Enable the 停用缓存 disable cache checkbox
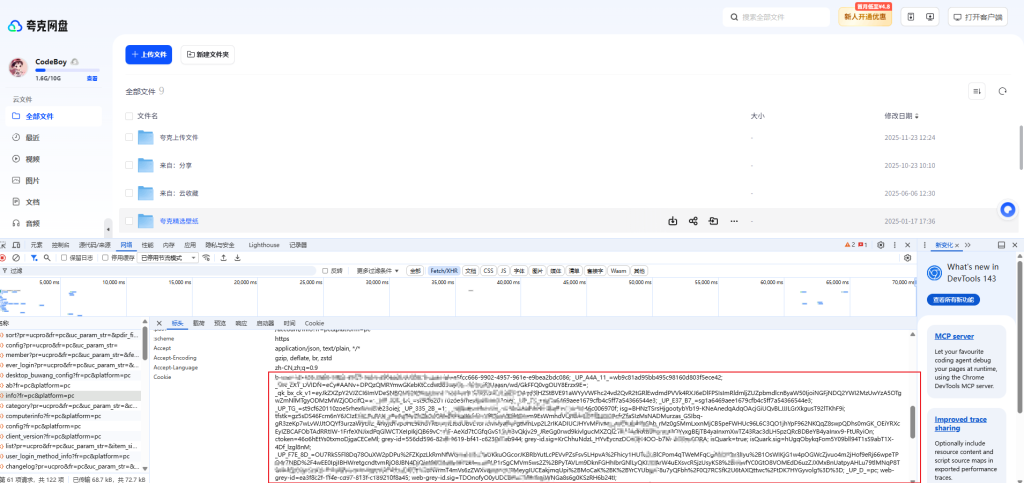The height and width of the screenshot is (483, 1024). point(105,258)
